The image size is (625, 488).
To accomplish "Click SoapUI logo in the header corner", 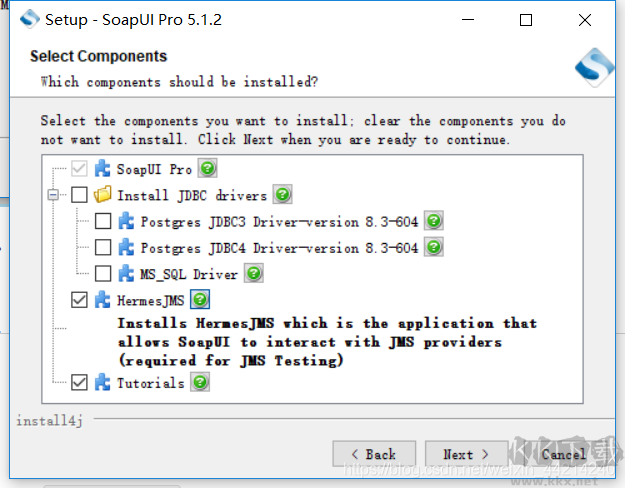I will click(594, 67).
